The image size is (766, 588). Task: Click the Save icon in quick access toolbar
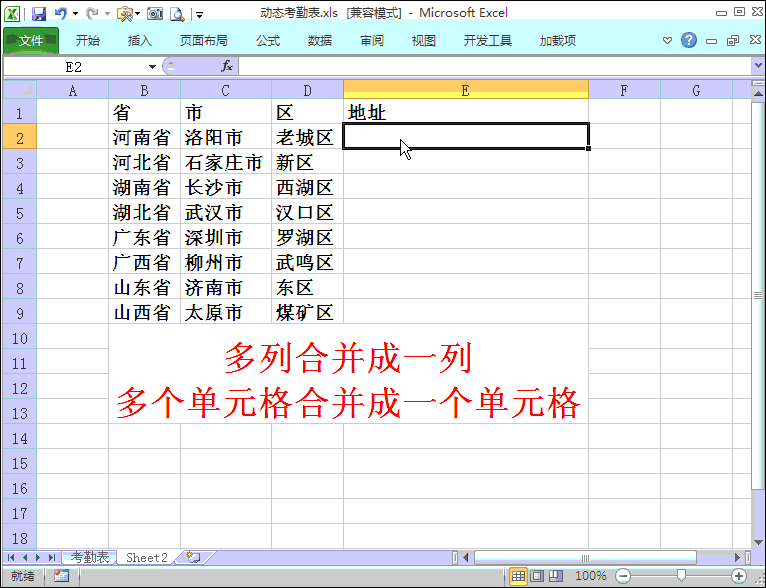coord(39,14)
